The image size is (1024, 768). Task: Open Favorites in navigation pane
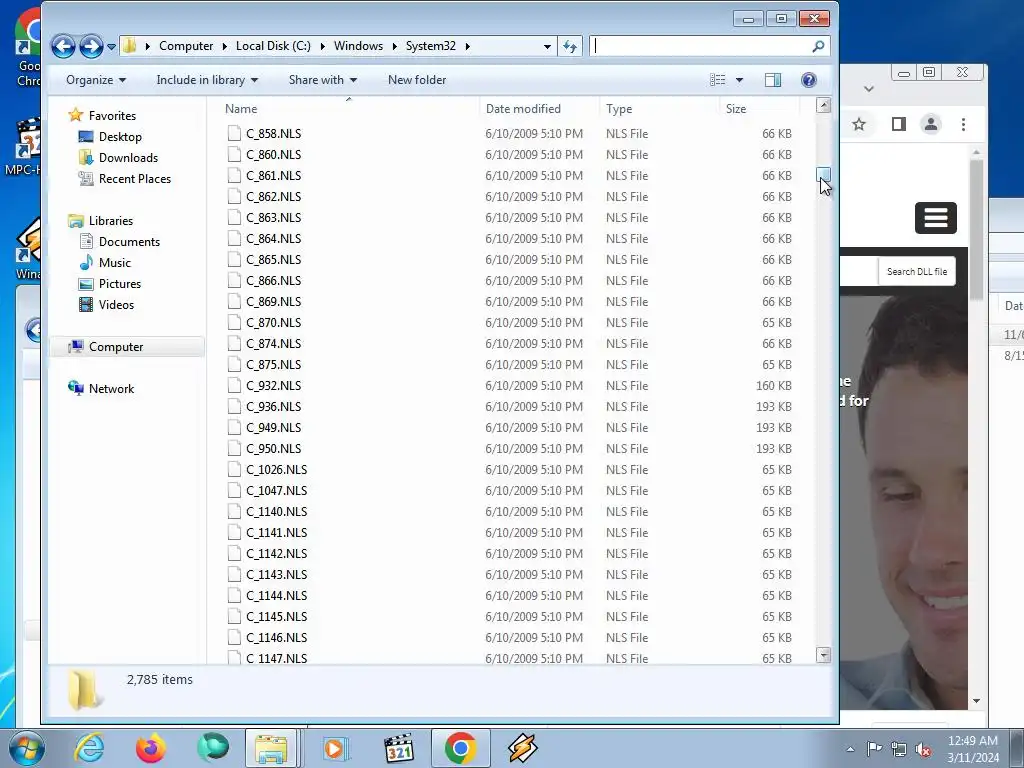click(x=112, y=116)
